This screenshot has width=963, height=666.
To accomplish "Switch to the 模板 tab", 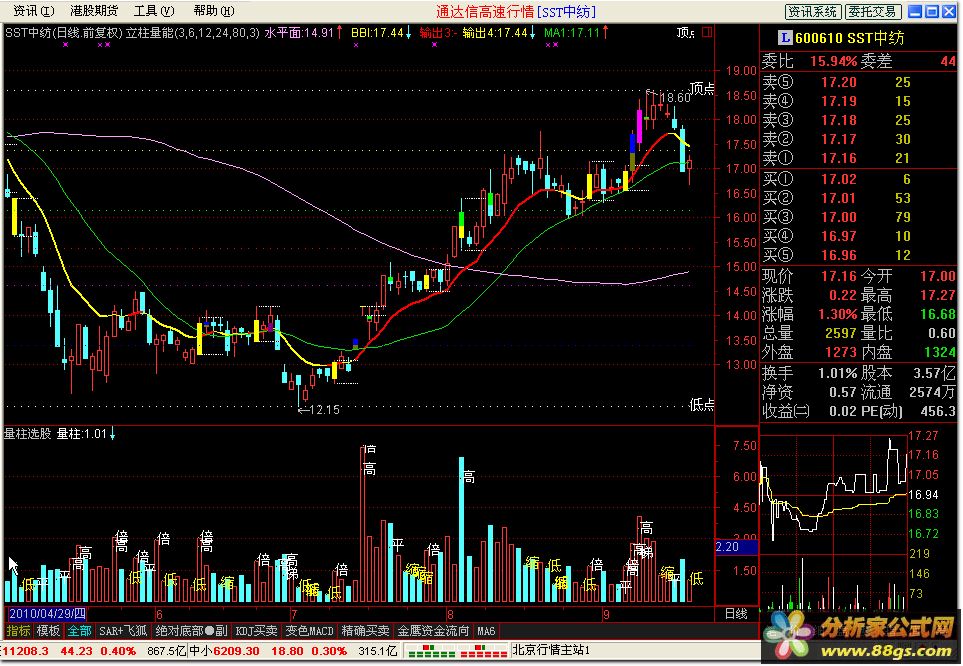I will click(48, 631).
